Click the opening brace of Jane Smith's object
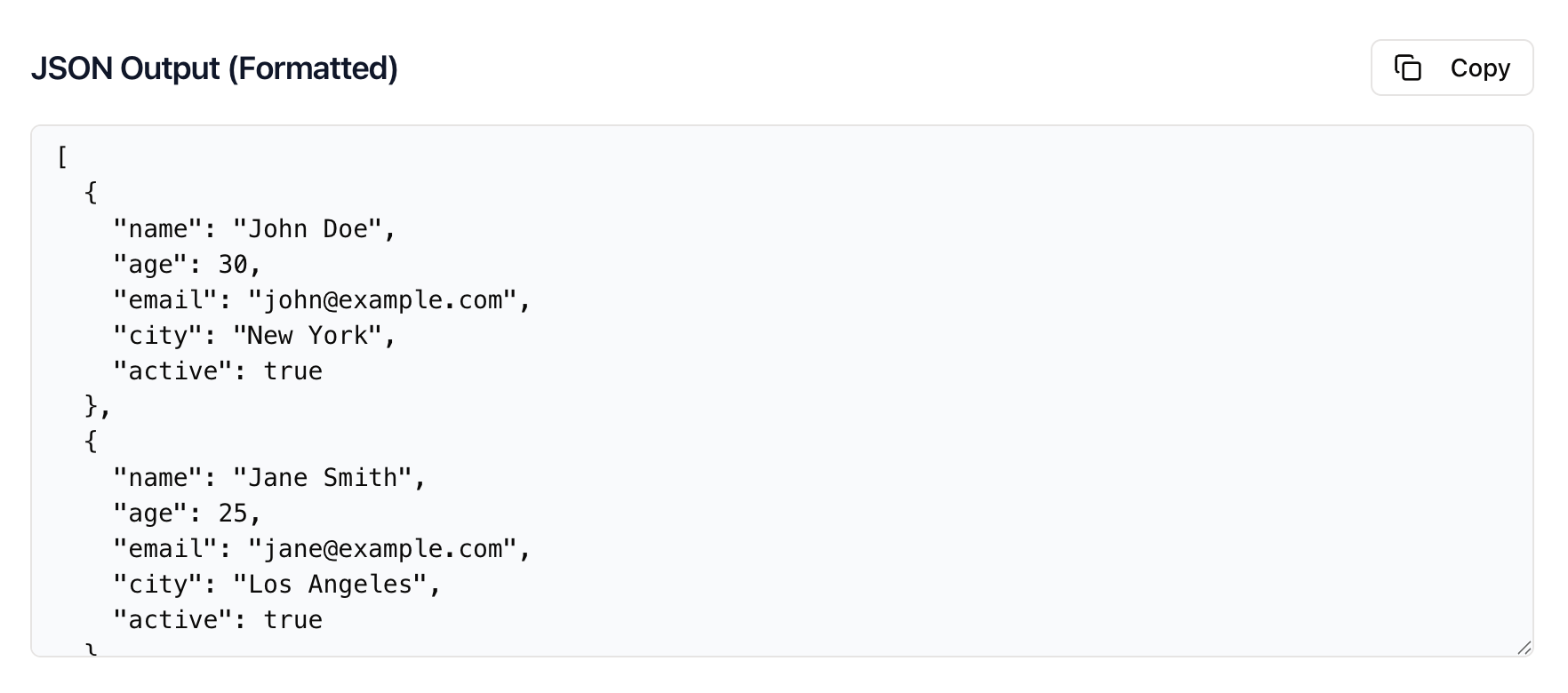This screenshot has width=1568, height=693. 90,442
